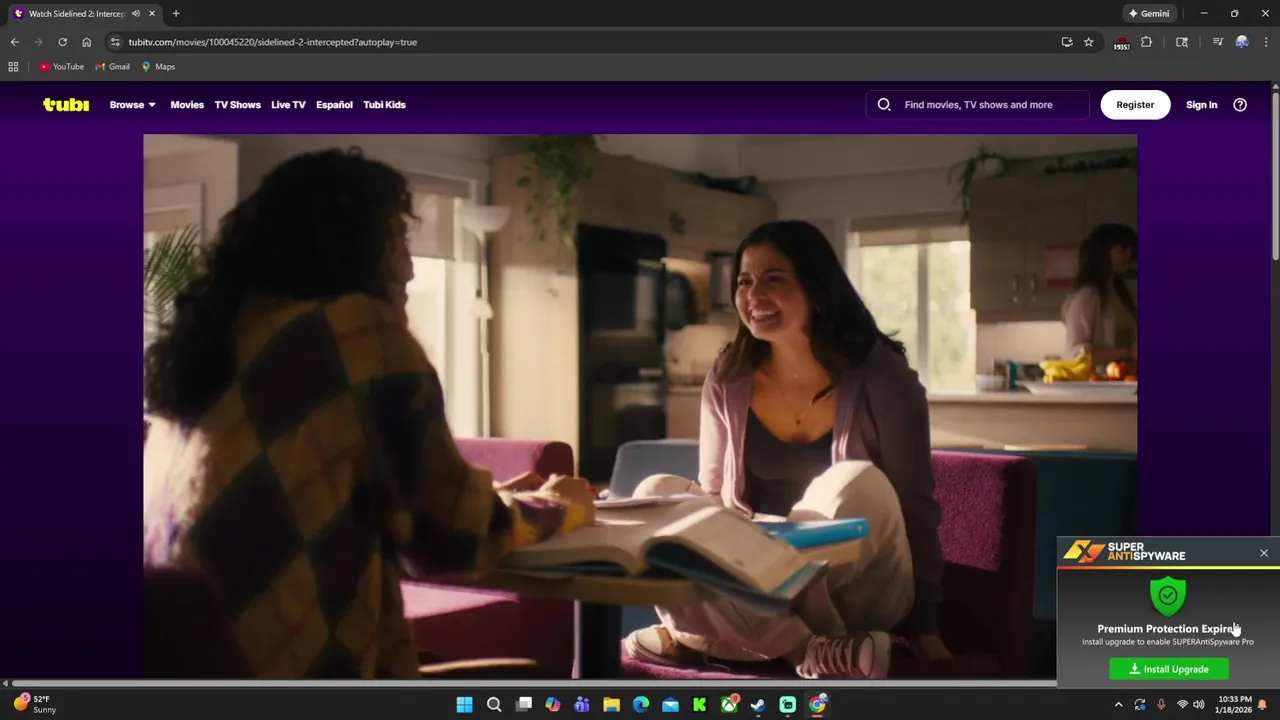1280x720 pixels.
Task: Open the Maps bookmark
Action: [158, 66]
